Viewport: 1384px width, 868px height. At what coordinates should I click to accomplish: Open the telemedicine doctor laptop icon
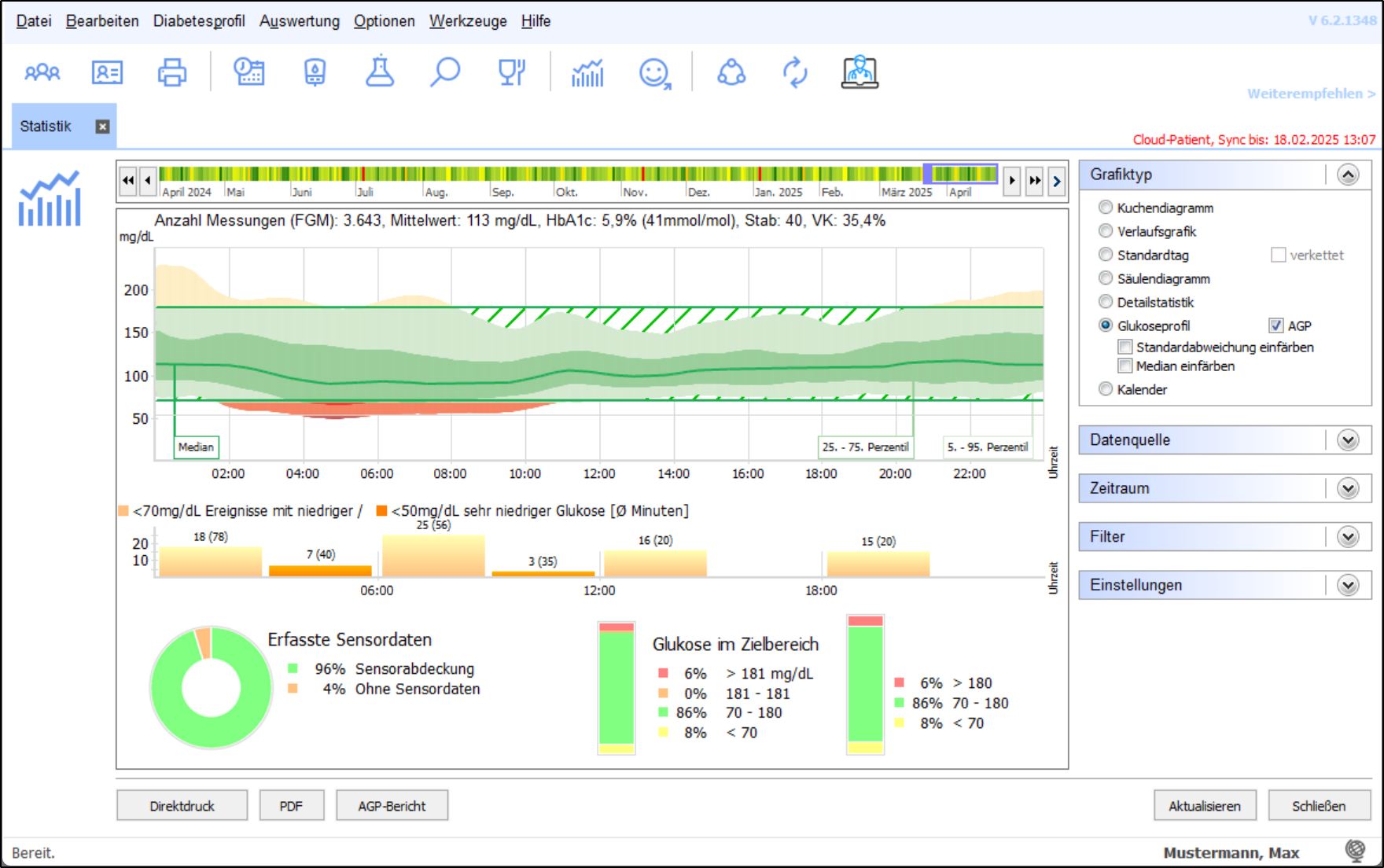pos(859,73)
